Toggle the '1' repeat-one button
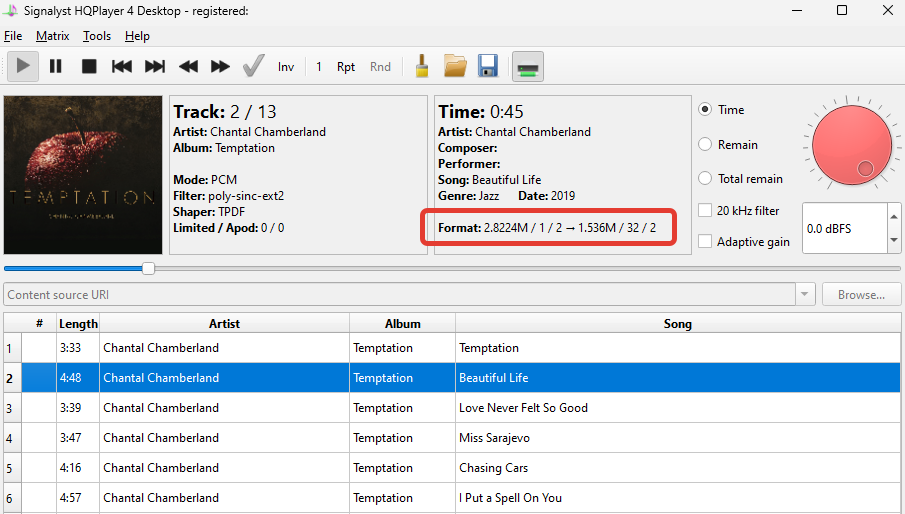This screenshot has width=905, height=514. coord(319,67)
